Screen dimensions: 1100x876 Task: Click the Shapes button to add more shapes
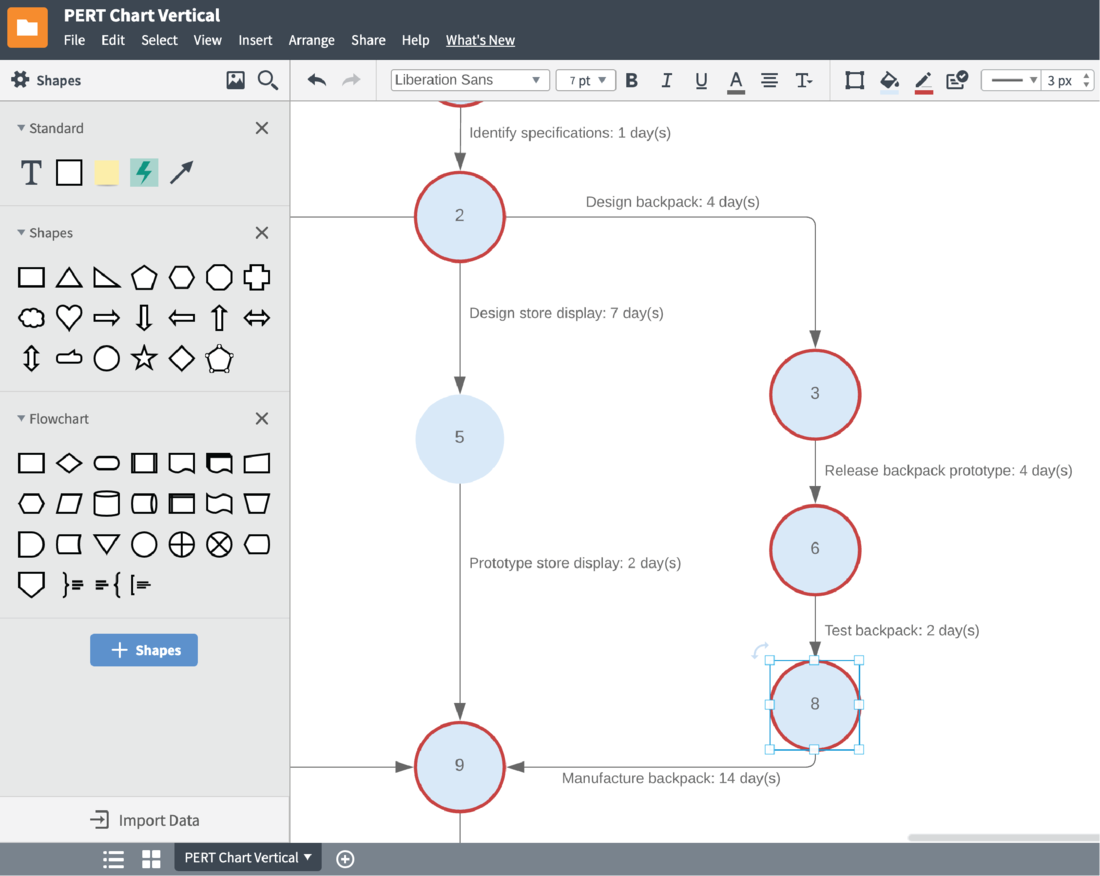point(143,650)
